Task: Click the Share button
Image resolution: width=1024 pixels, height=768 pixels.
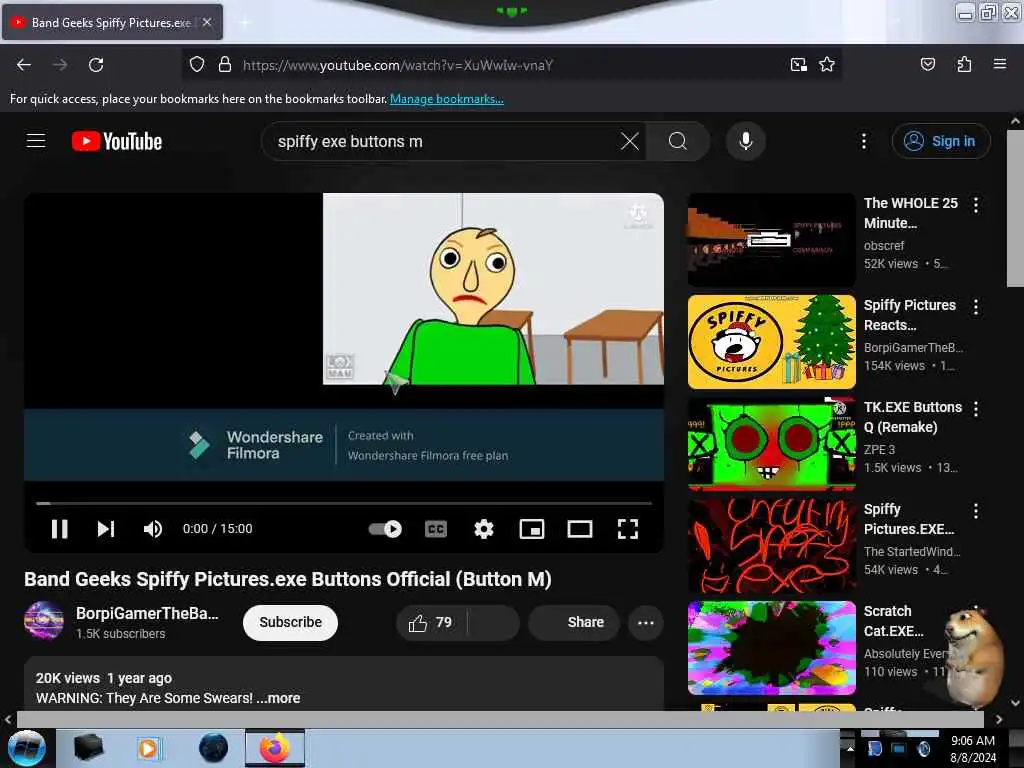Action: pos(573,622)
